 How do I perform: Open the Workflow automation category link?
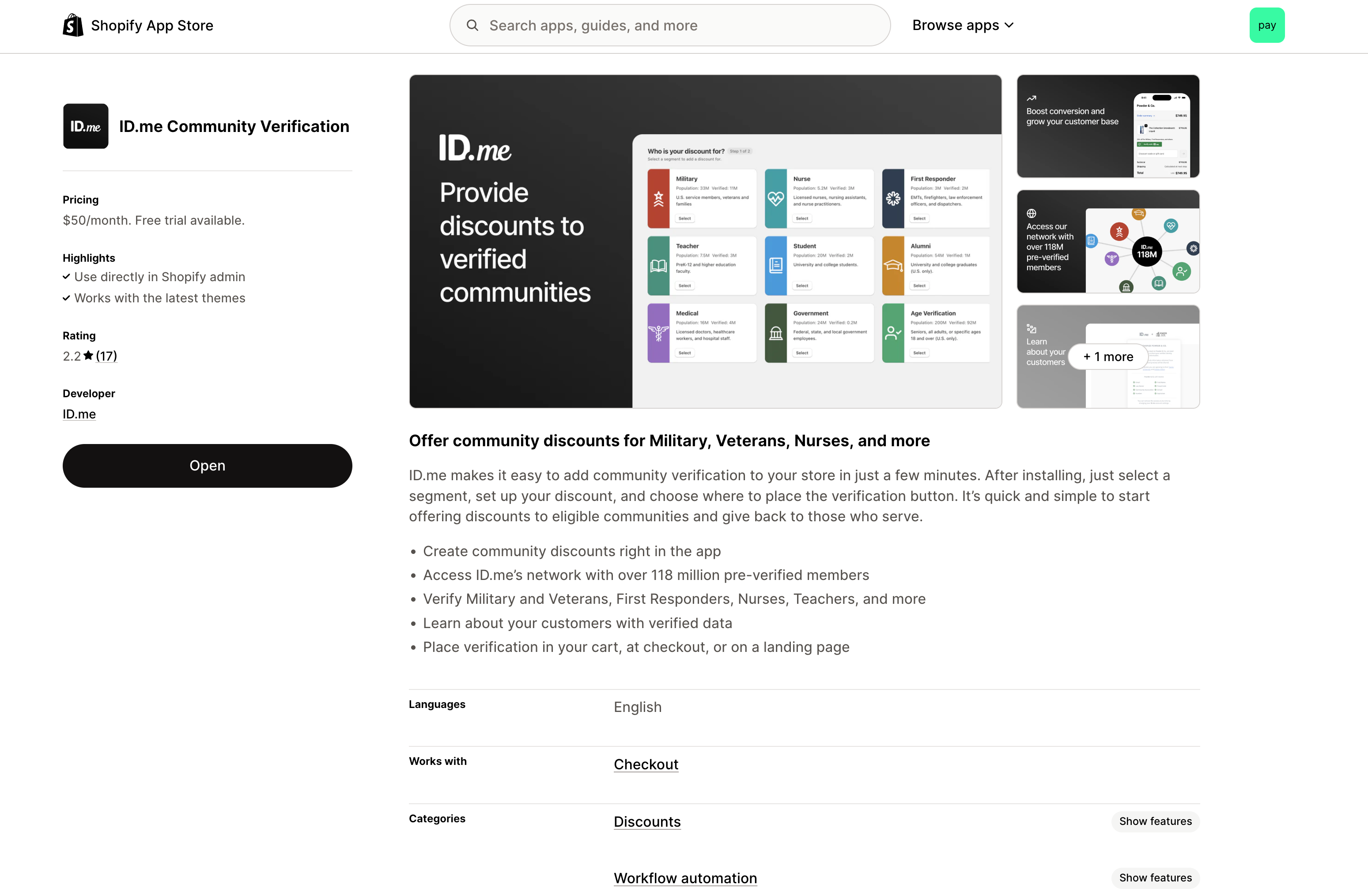[x=684, y=877]
